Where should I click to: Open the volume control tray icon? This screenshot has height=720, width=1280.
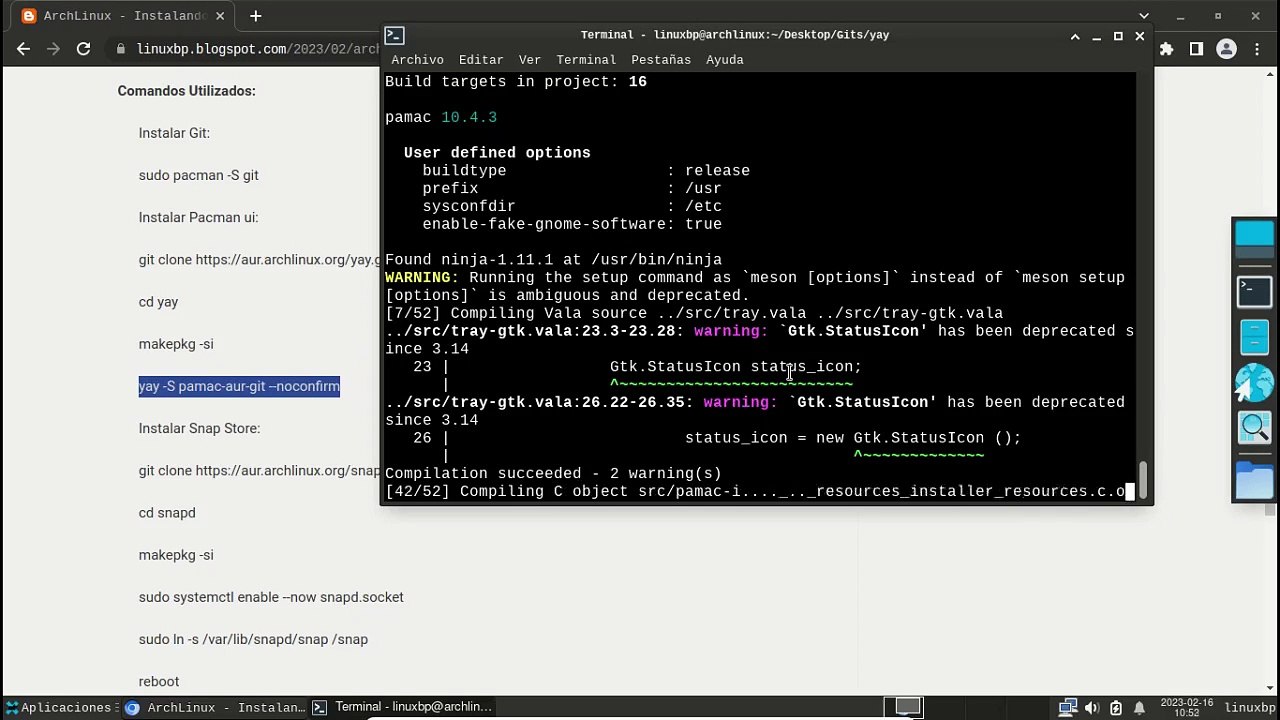(1092, 707)
